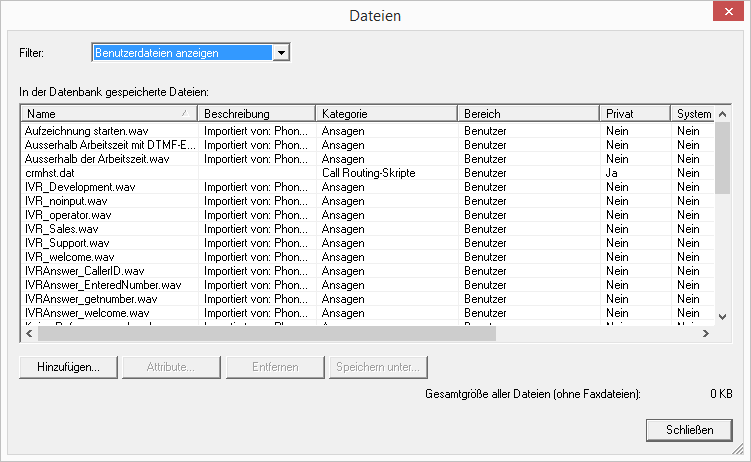Viewport: 751px width, 462px height.
Task: Click the Privat column header
Action: [634, 114]
